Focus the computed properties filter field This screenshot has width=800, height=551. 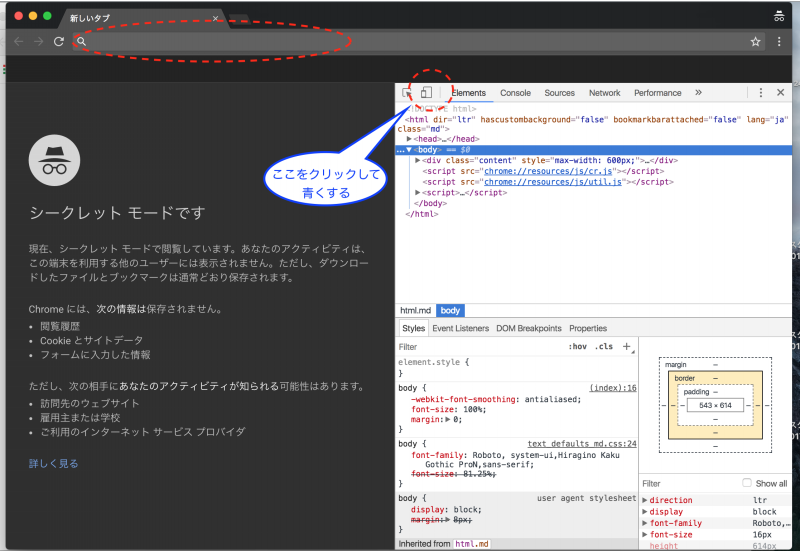pyautogui.click(x=689, y=484)
